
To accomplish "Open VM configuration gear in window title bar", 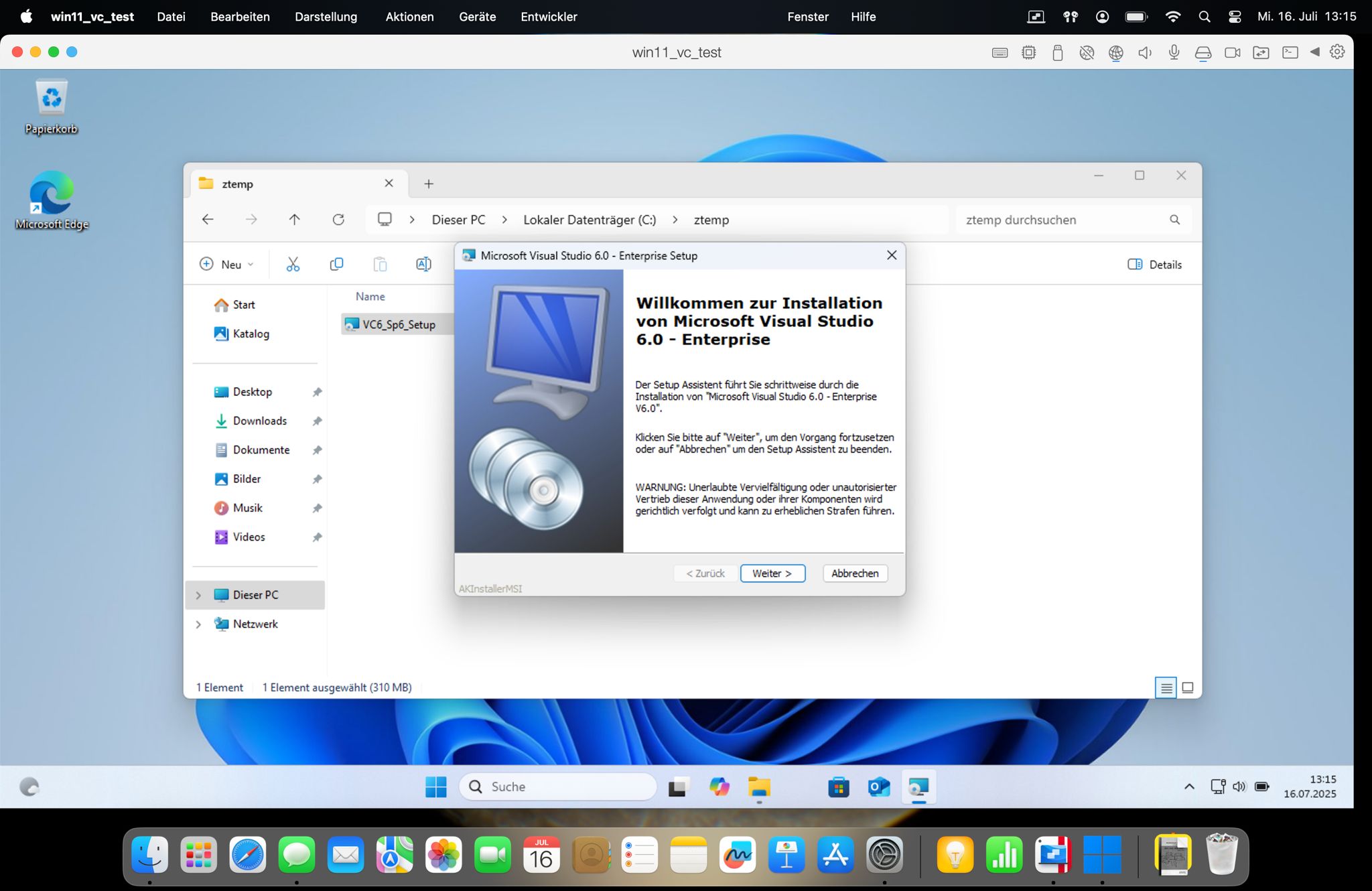I will (1336, 52).
